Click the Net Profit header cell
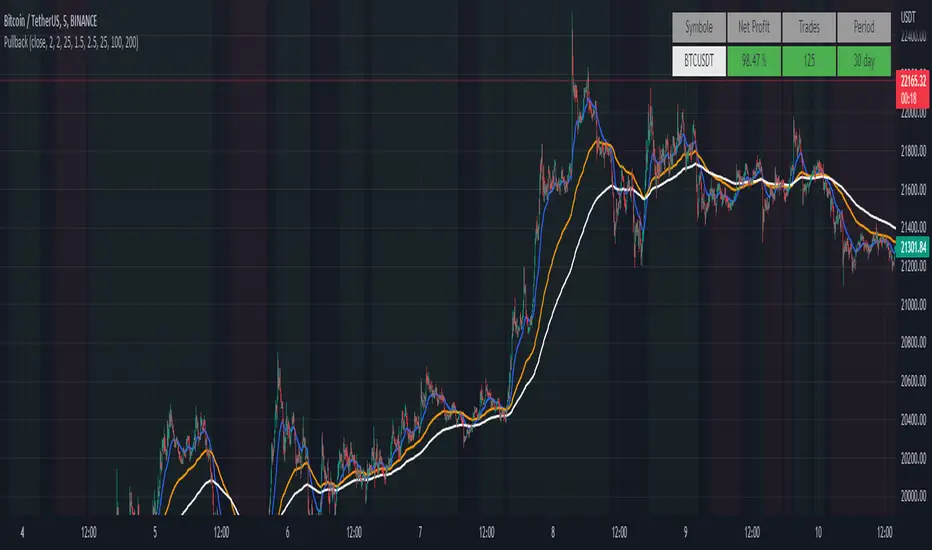The width and height of the screenshot is (932, 550). [754, 27]
